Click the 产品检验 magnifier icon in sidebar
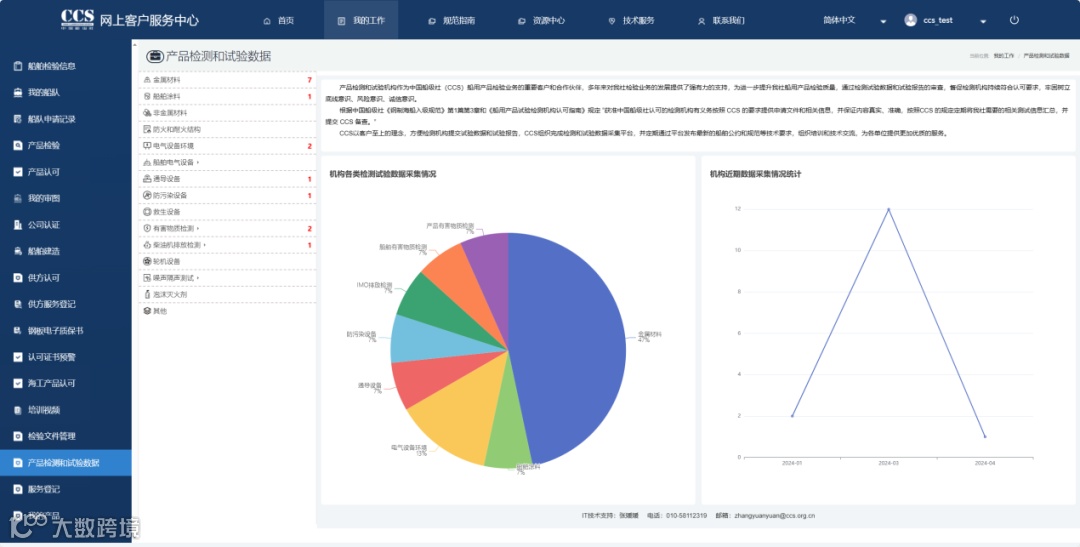This screenshot has height=547, width=1080. click(19, 145)
